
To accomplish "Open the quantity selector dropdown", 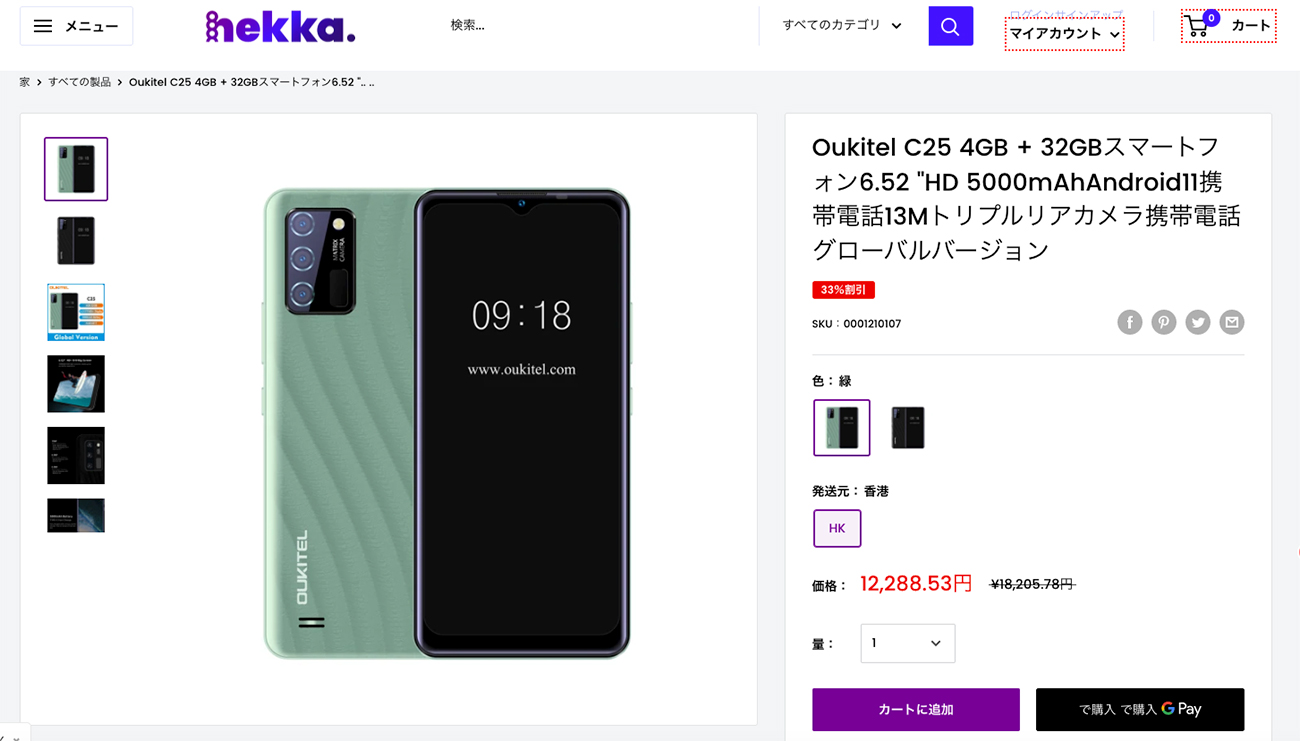I will coord(908,643).
